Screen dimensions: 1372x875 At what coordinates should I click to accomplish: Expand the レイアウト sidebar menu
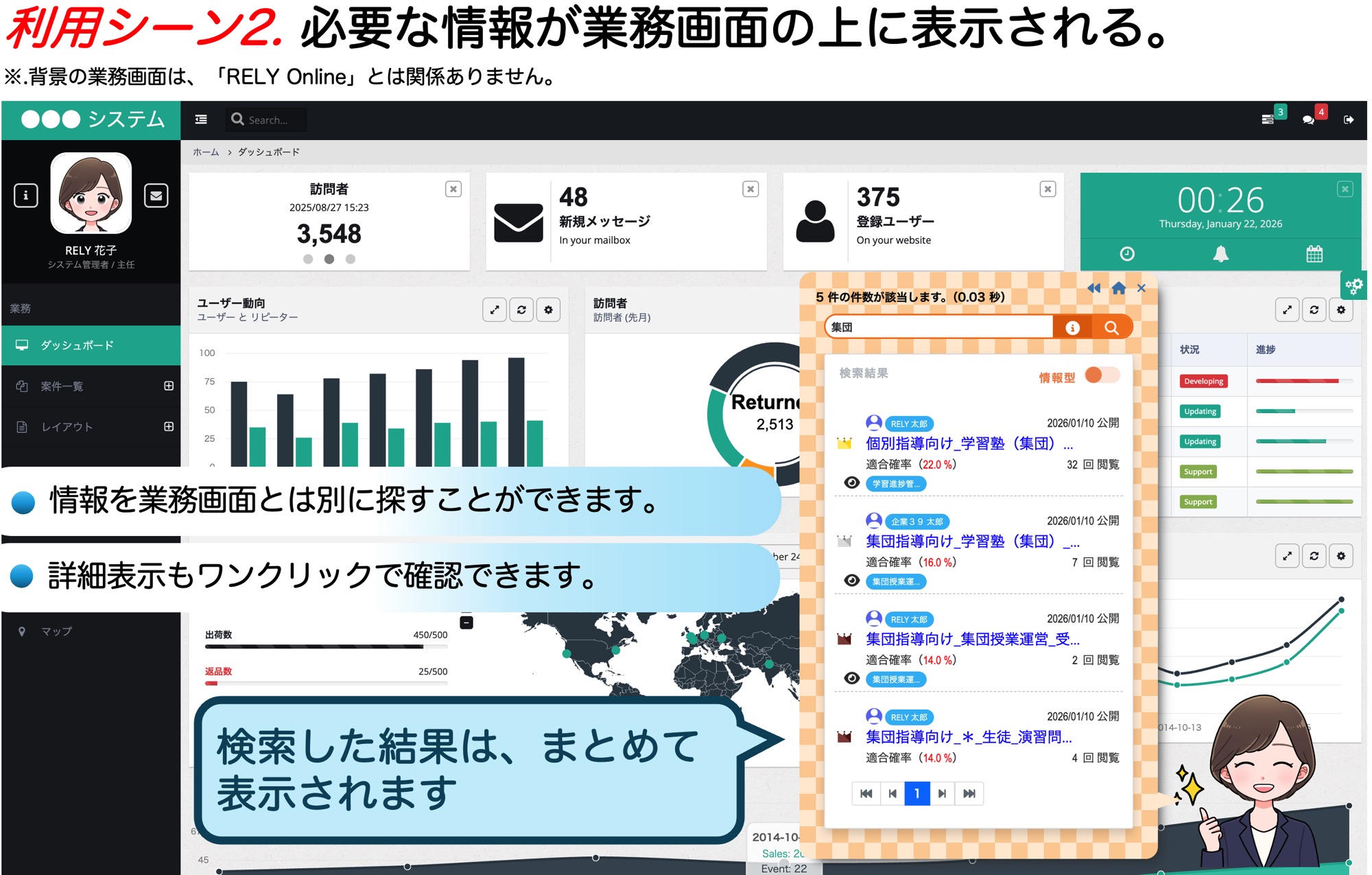click(169, 427)
